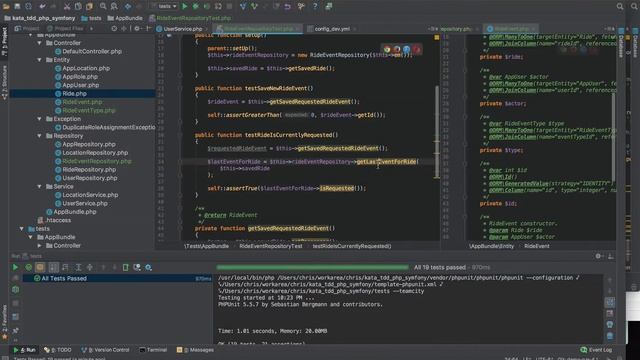The height and width of the screenshot is (360, 640).
Task: Open in Firefox via the editor browser icon
Action: [397, 49]
